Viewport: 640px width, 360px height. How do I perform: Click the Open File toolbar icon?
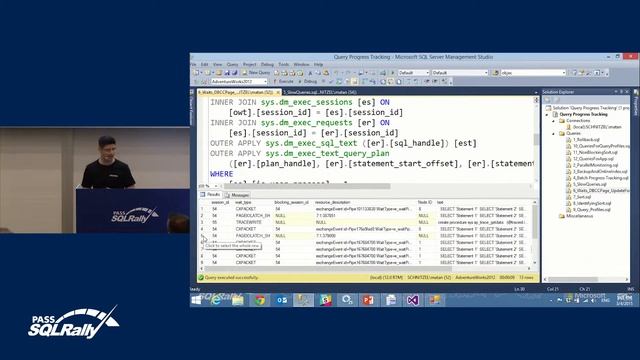pyautogui.click(x=219, y=73)
